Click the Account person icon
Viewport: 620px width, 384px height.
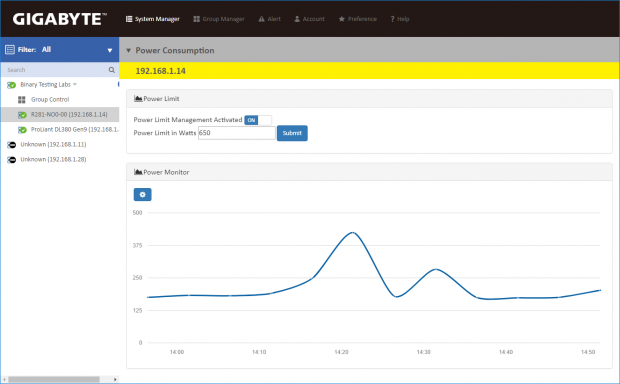(297, 19)
